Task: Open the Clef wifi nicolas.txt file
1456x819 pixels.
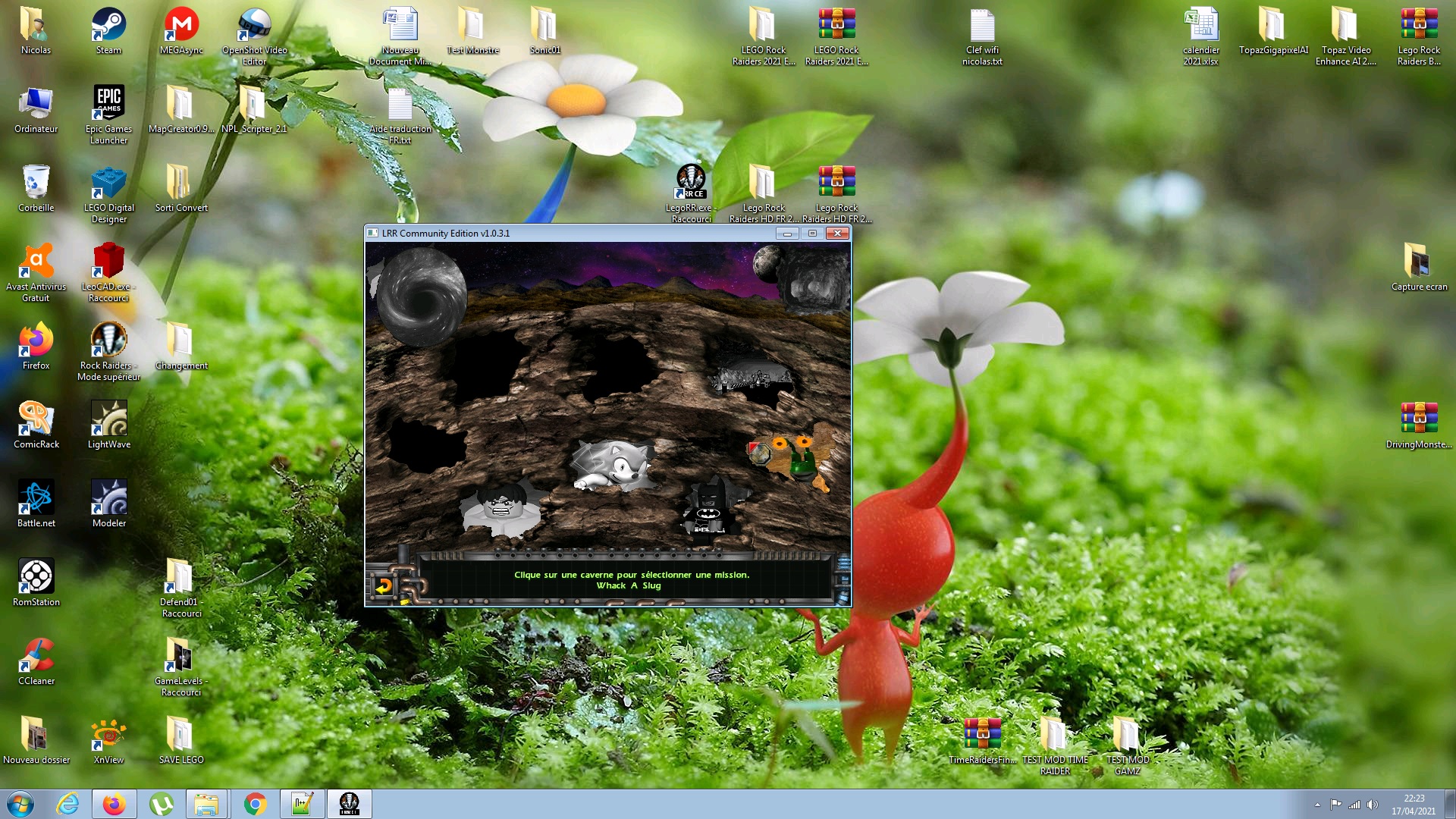Action: [982, 36]
